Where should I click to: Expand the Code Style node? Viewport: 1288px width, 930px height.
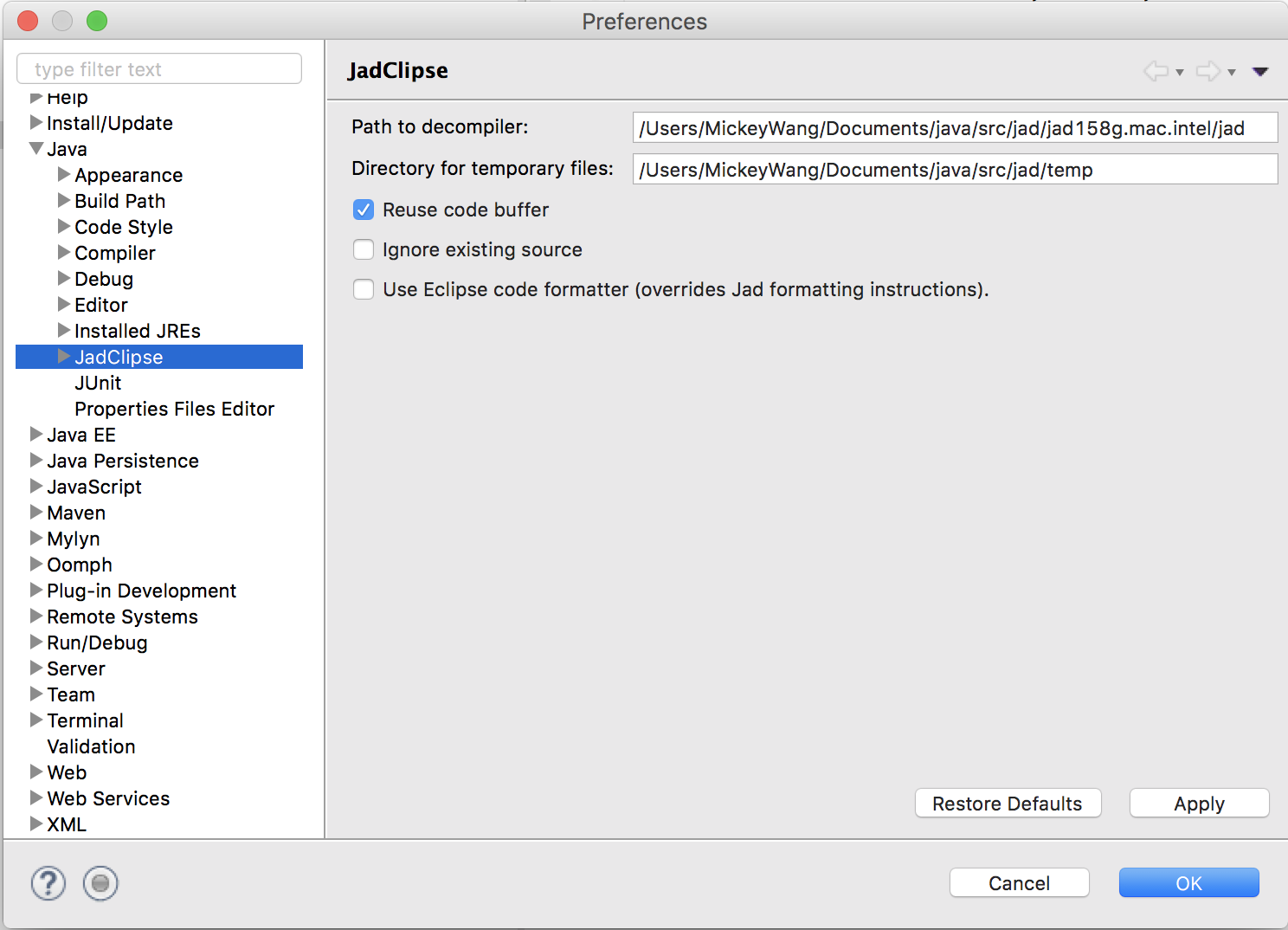tap(64, 226)
